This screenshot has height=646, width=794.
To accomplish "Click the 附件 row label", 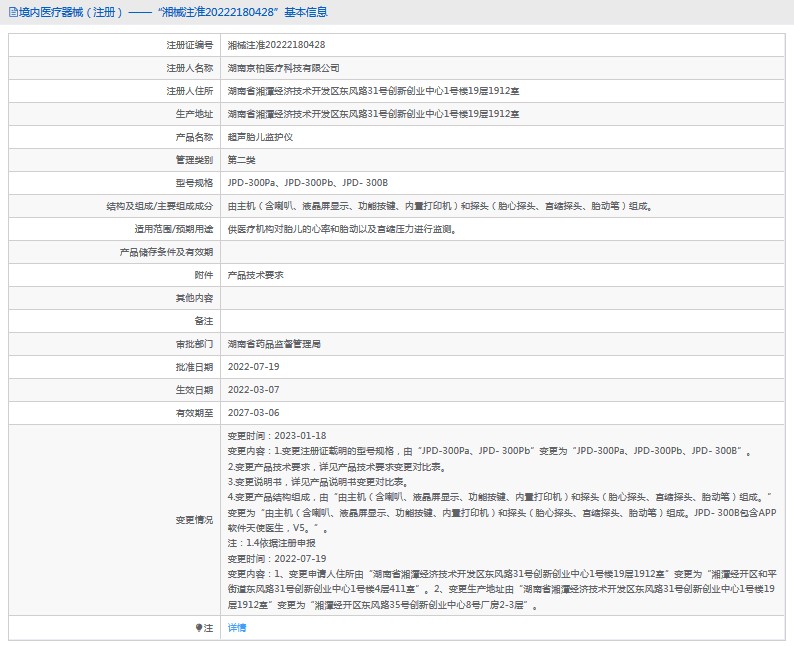I will 204,275.
